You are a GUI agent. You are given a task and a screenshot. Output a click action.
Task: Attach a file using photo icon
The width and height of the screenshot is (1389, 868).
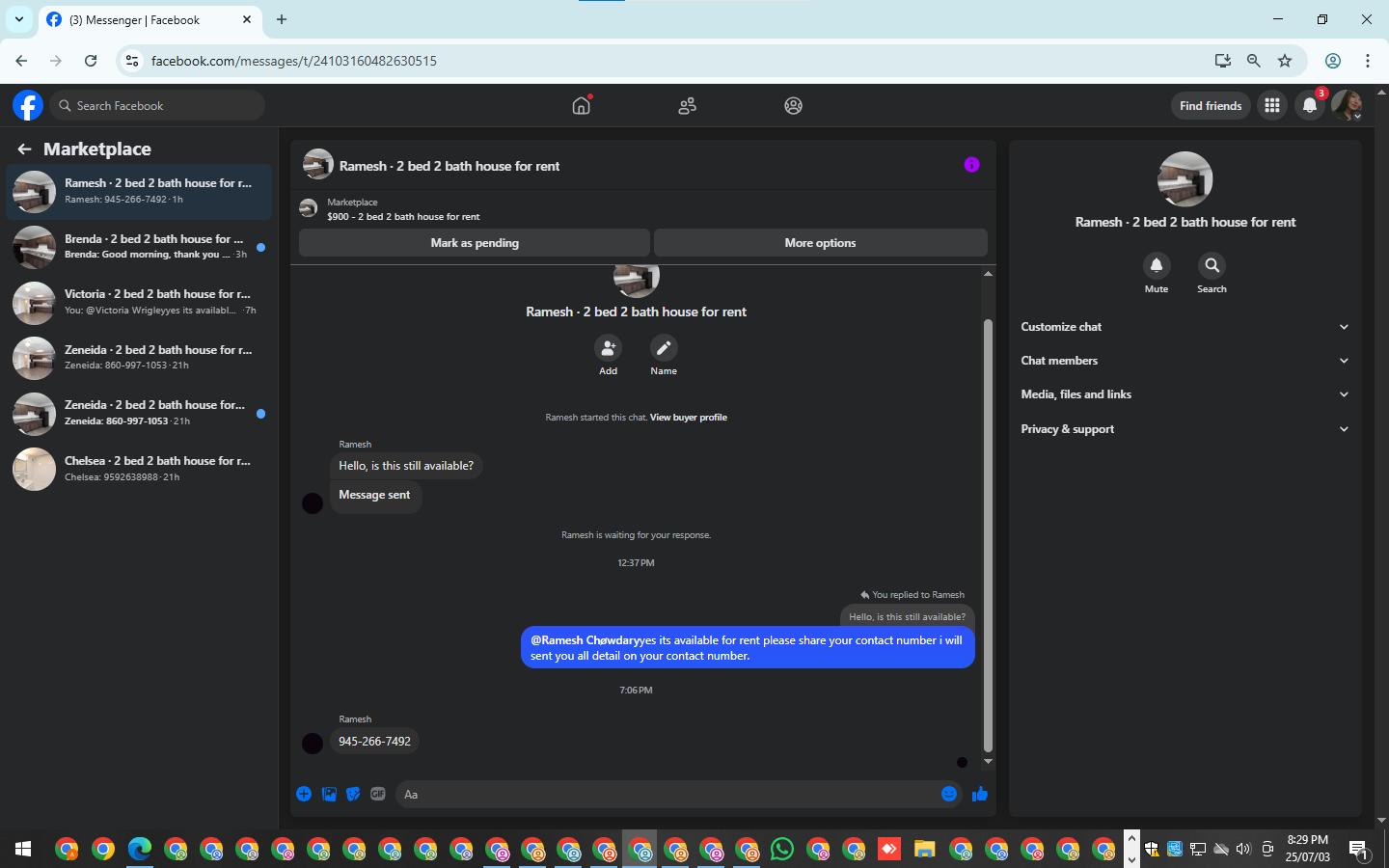pyautogui.click(x=329, y=794)
